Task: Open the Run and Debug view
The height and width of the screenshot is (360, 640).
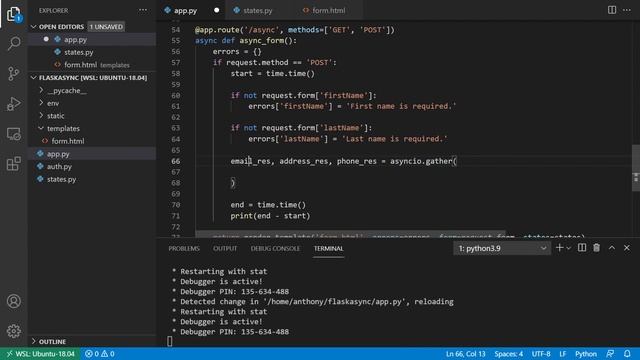Action: point(14,104)
